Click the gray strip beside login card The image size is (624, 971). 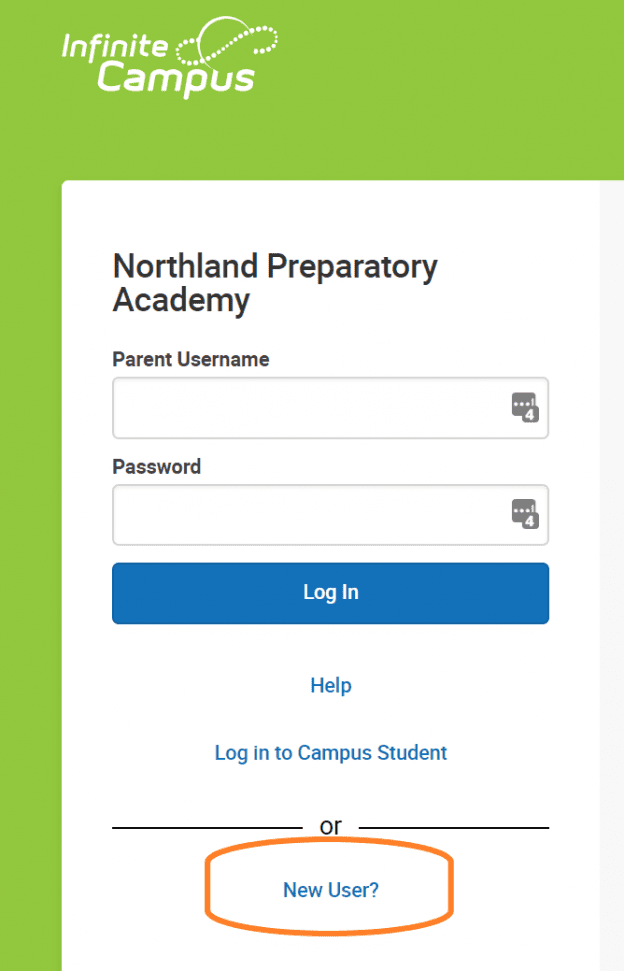tap(612, 576)
